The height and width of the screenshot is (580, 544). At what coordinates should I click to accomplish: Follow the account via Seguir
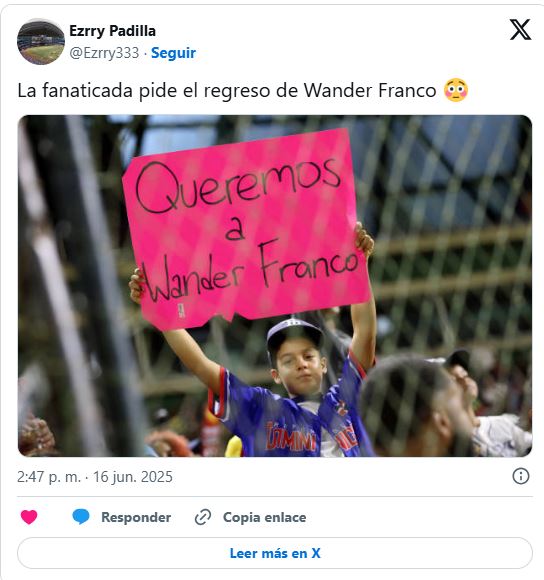coord(173,53)
